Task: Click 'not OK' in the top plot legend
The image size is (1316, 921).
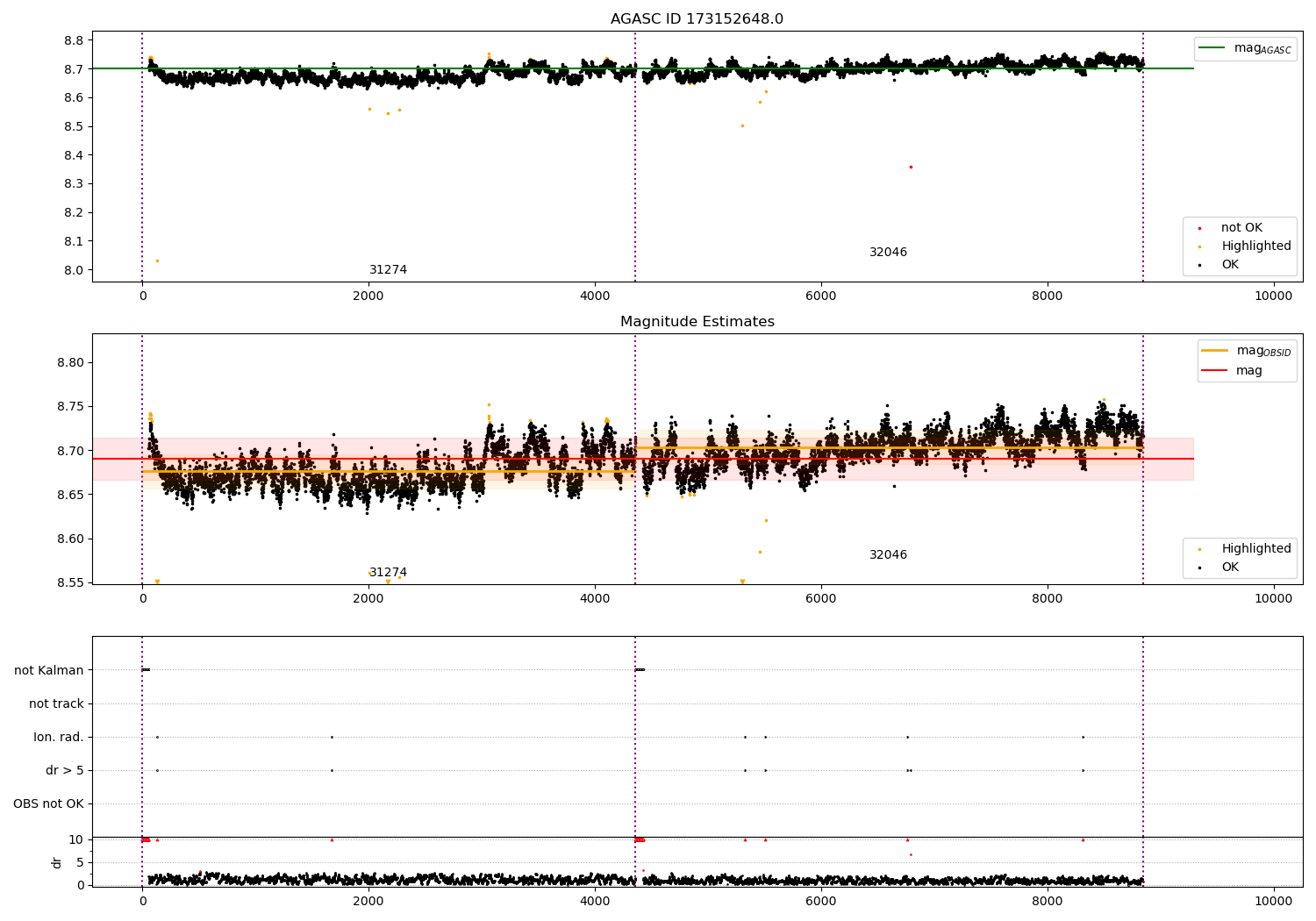Action: click(x=1242, y=228)
